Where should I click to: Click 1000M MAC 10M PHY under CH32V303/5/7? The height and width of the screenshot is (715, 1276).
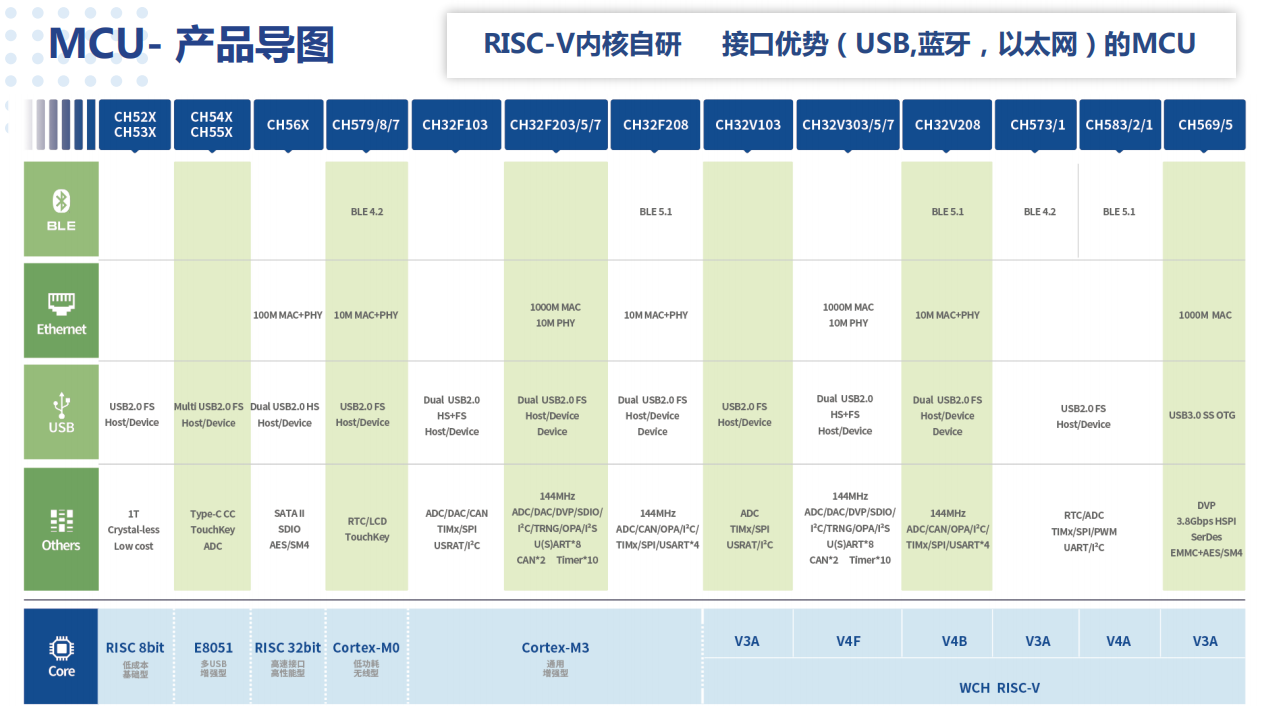[x=848, y=315]
